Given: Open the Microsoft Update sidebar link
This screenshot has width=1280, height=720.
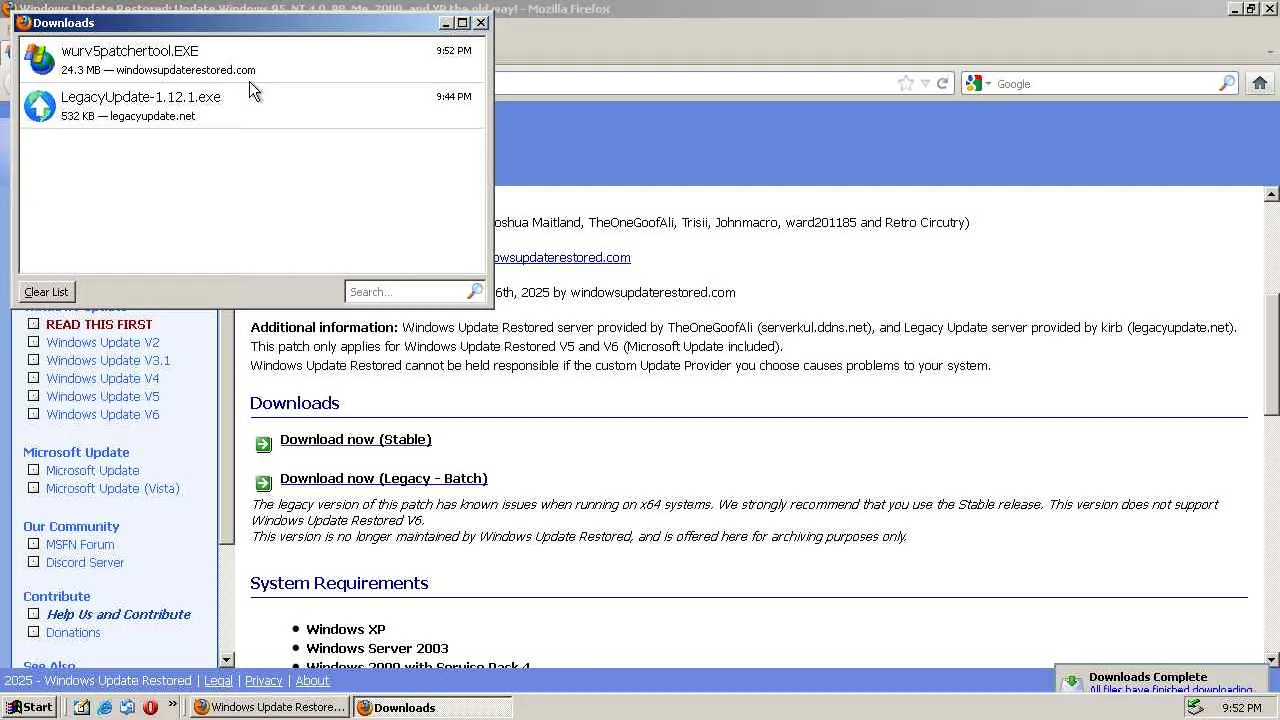Looking at the screenshot, I should 93,470.
